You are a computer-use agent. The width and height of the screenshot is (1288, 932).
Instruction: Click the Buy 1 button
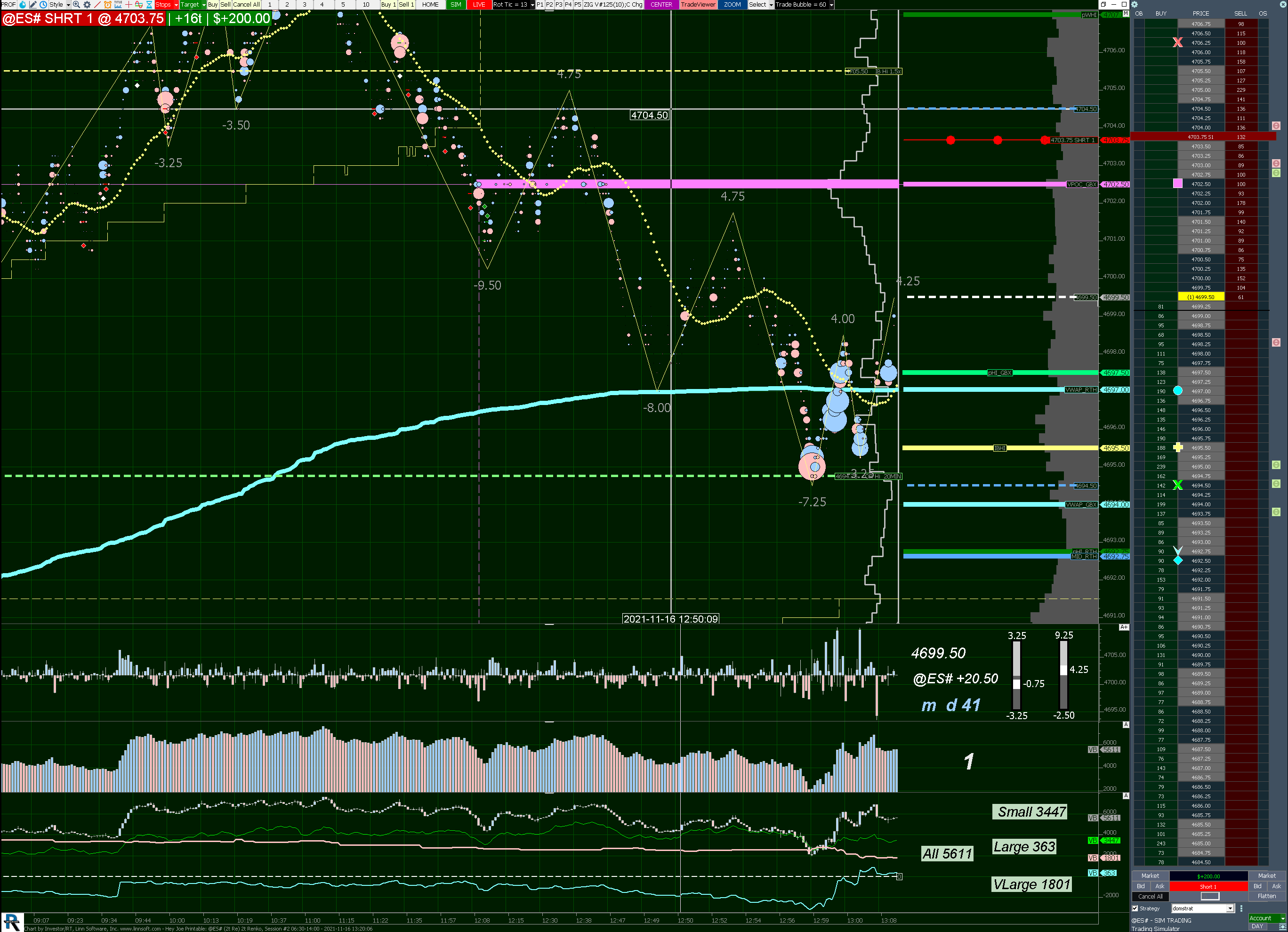click(388, 5)
